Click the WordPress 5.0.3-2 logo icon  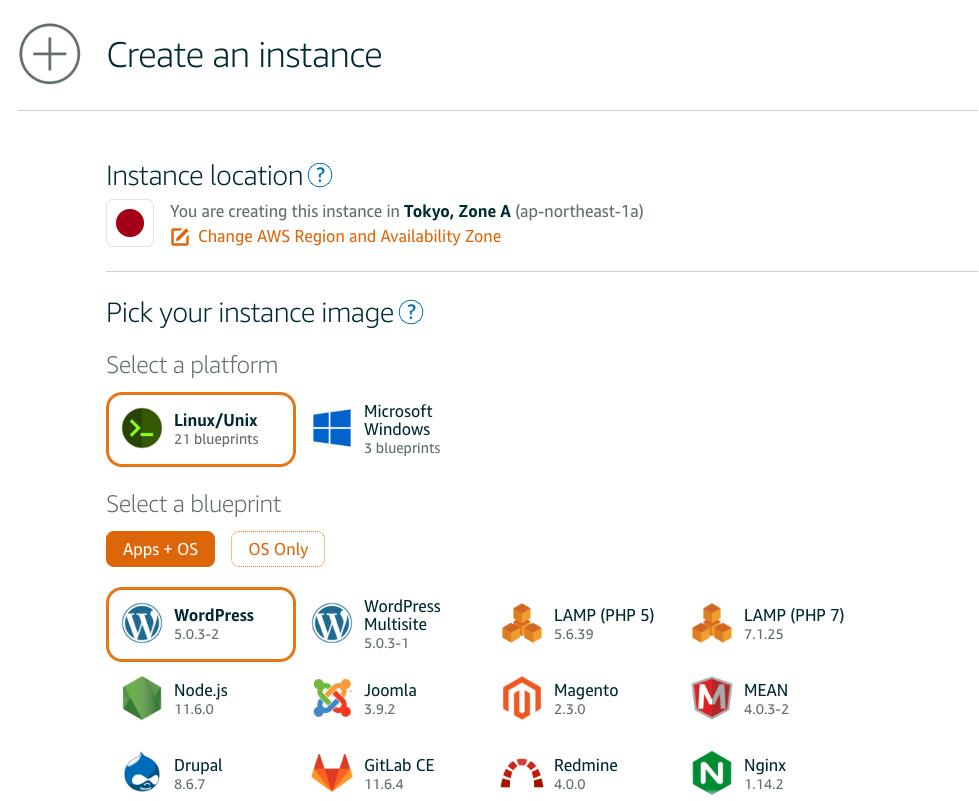pyautogui.click(x=142, y=623)
